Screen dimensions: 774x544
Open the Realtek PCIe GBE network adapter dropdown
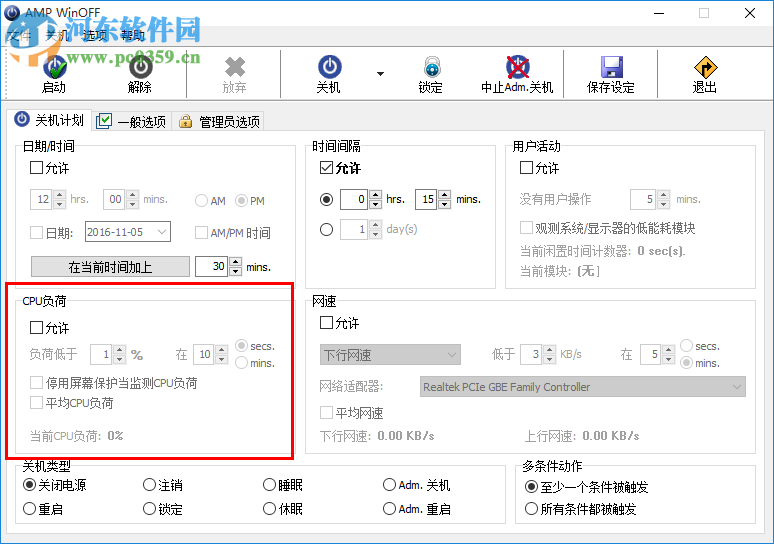click(x=583, y=387)
